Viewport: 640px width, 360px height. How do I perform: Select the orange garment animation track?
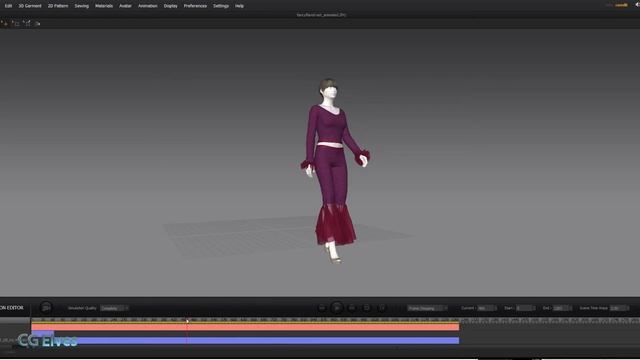pyautogui.click(x=245, y=327)
